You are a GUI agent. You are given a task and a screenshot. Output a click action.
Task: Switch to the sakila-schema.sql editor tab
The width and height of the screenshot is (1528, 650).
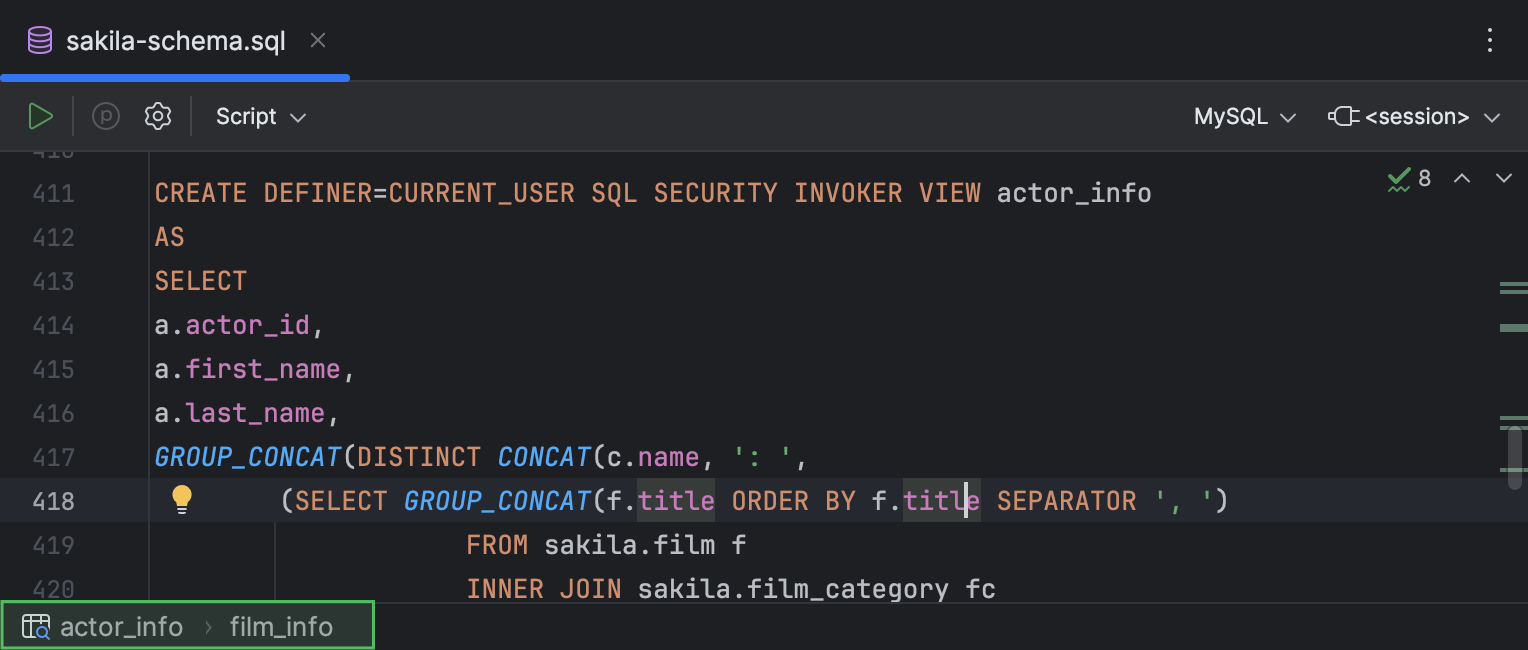[x=175, y=41]
